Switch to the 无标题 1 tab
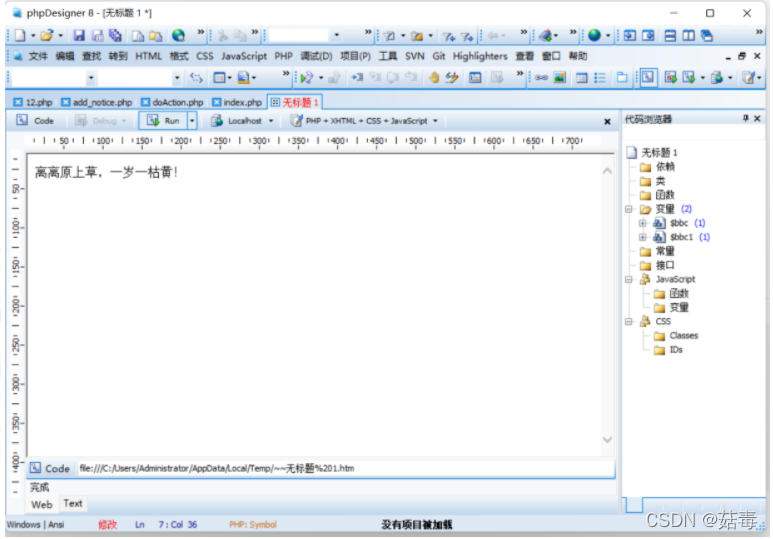 [295, 102]
